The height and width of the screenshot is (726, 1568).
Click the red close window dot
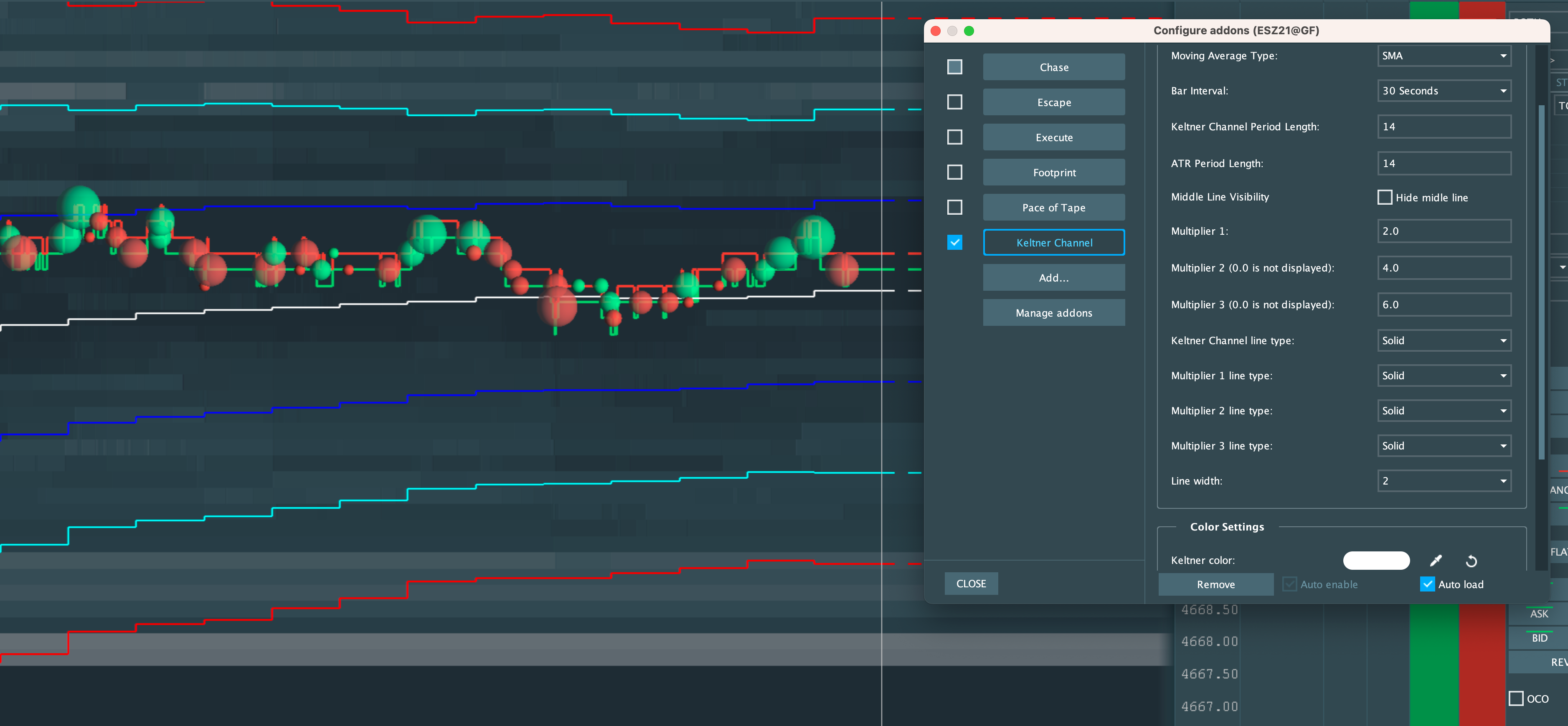[936, 30]
